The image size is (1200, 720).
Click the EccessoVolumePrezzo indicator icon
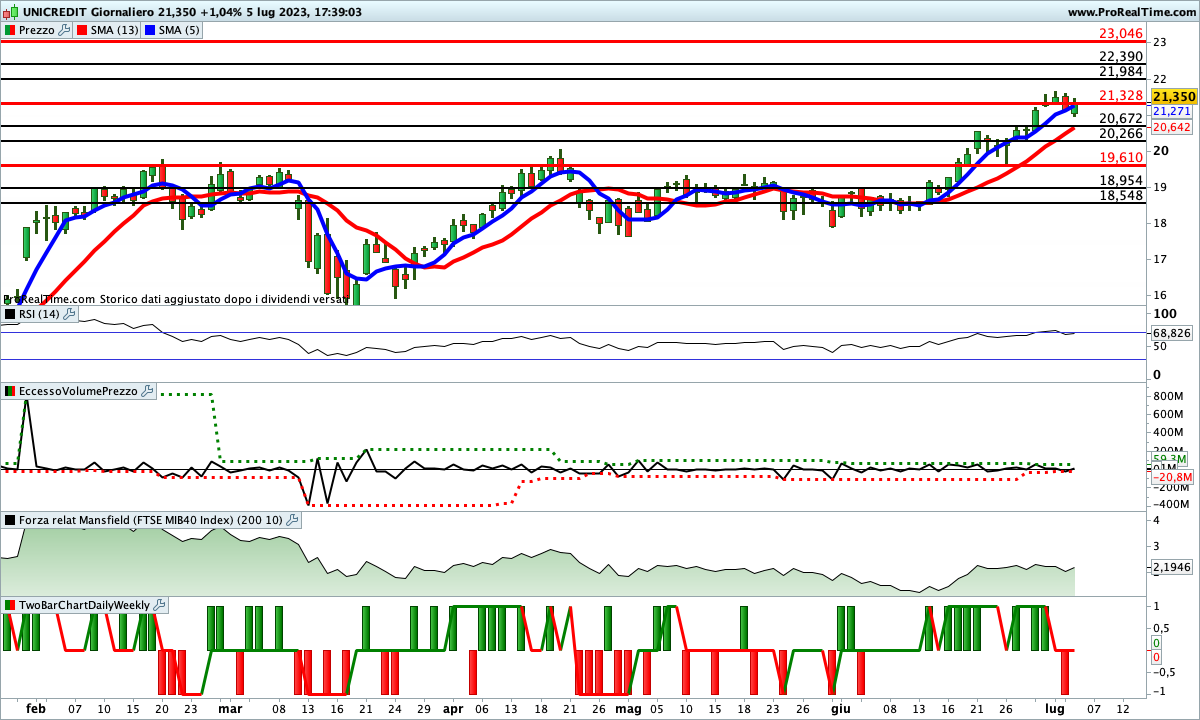click(10, 391)
